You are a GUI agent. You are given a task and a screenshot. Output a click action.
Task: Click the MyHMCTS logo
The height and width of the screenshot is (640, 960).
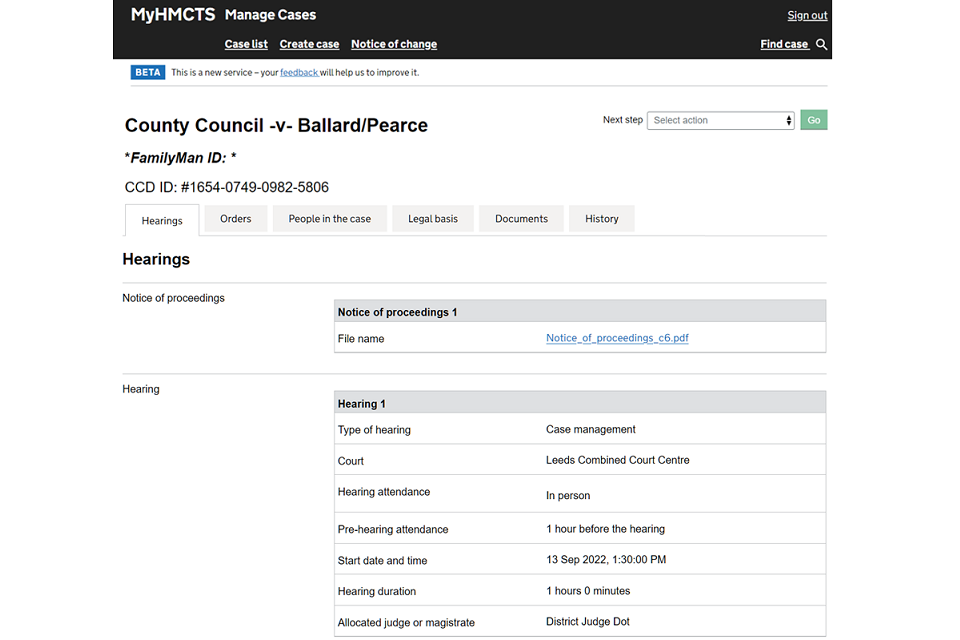[173, 15]
